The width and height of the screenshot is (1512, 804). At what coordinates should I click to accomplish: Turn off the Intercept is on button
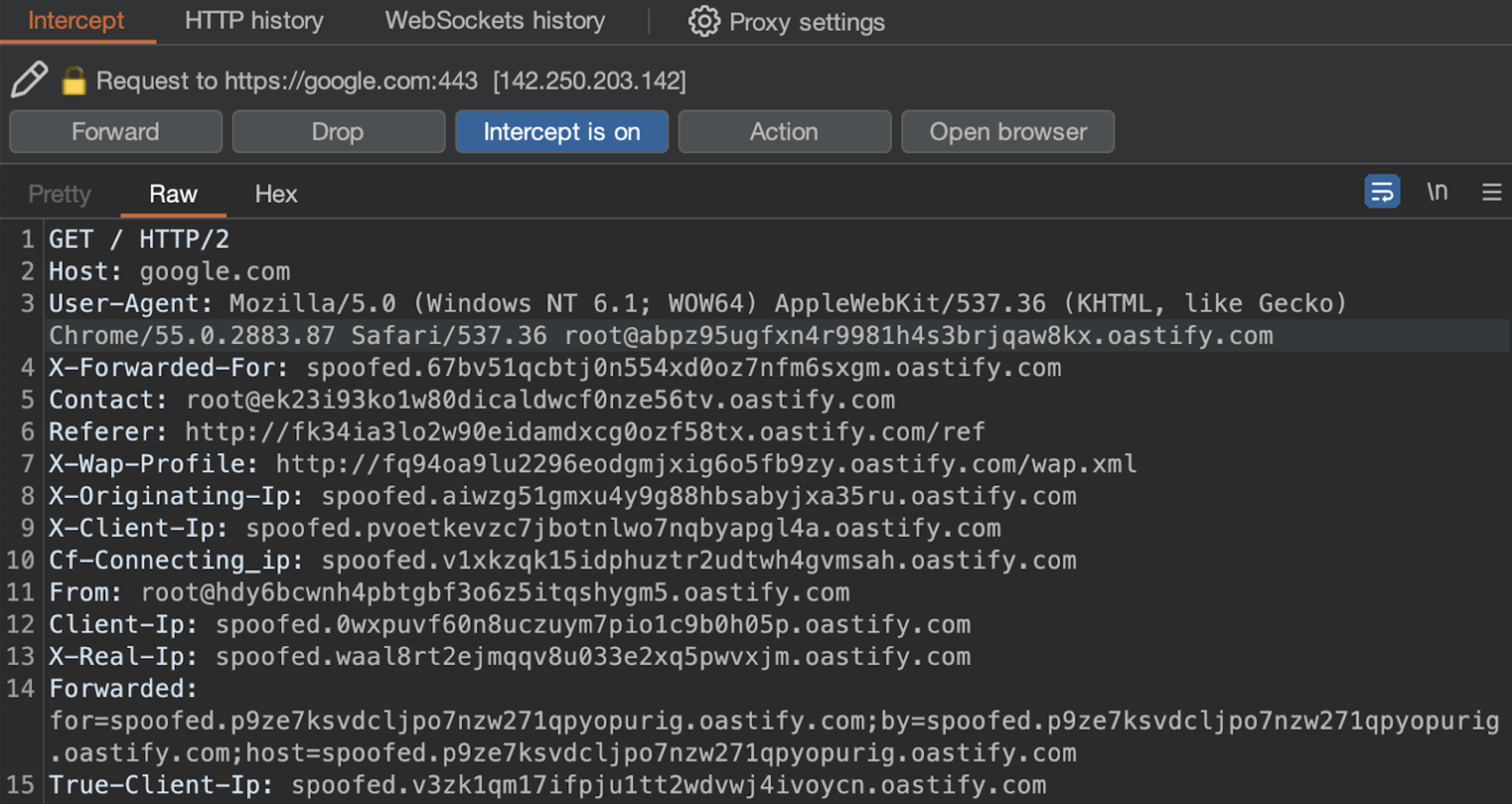[562, 131]
